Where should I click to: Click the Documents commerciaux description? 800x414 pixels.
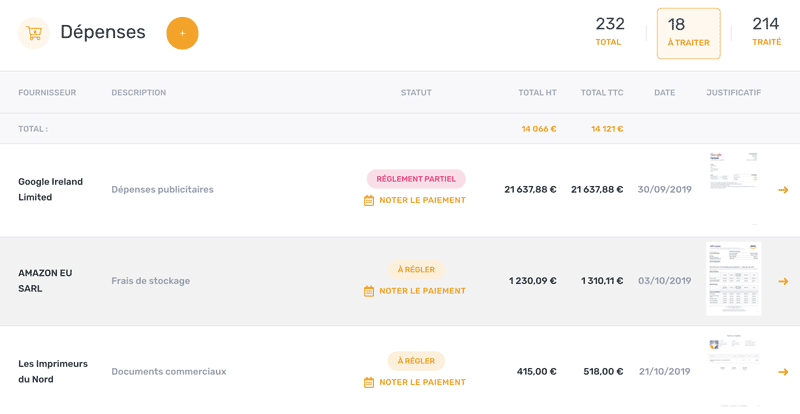(168, 372)
